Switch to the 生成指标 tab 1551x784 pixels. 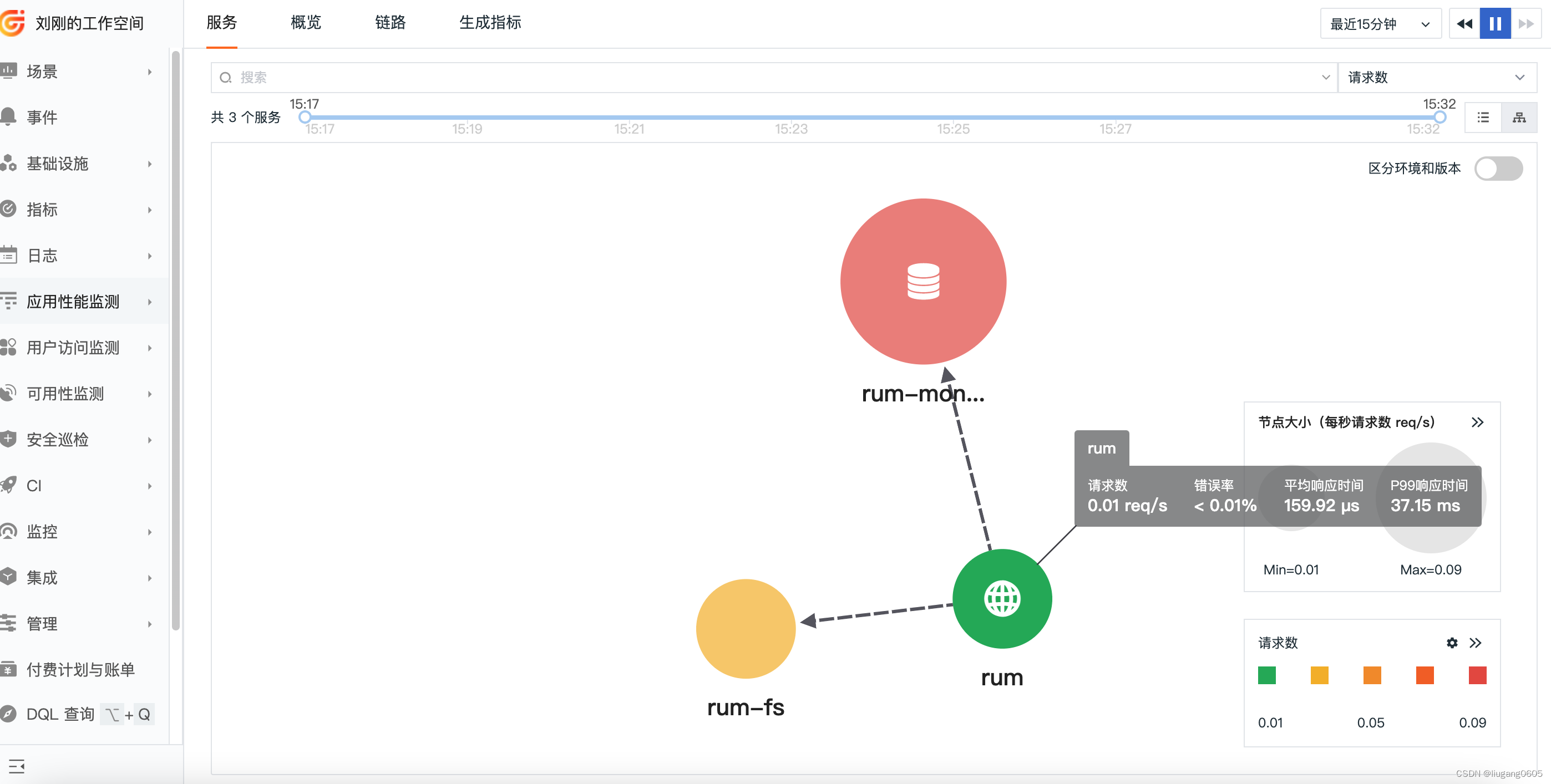pyautogui.click(x=490, y=23)
